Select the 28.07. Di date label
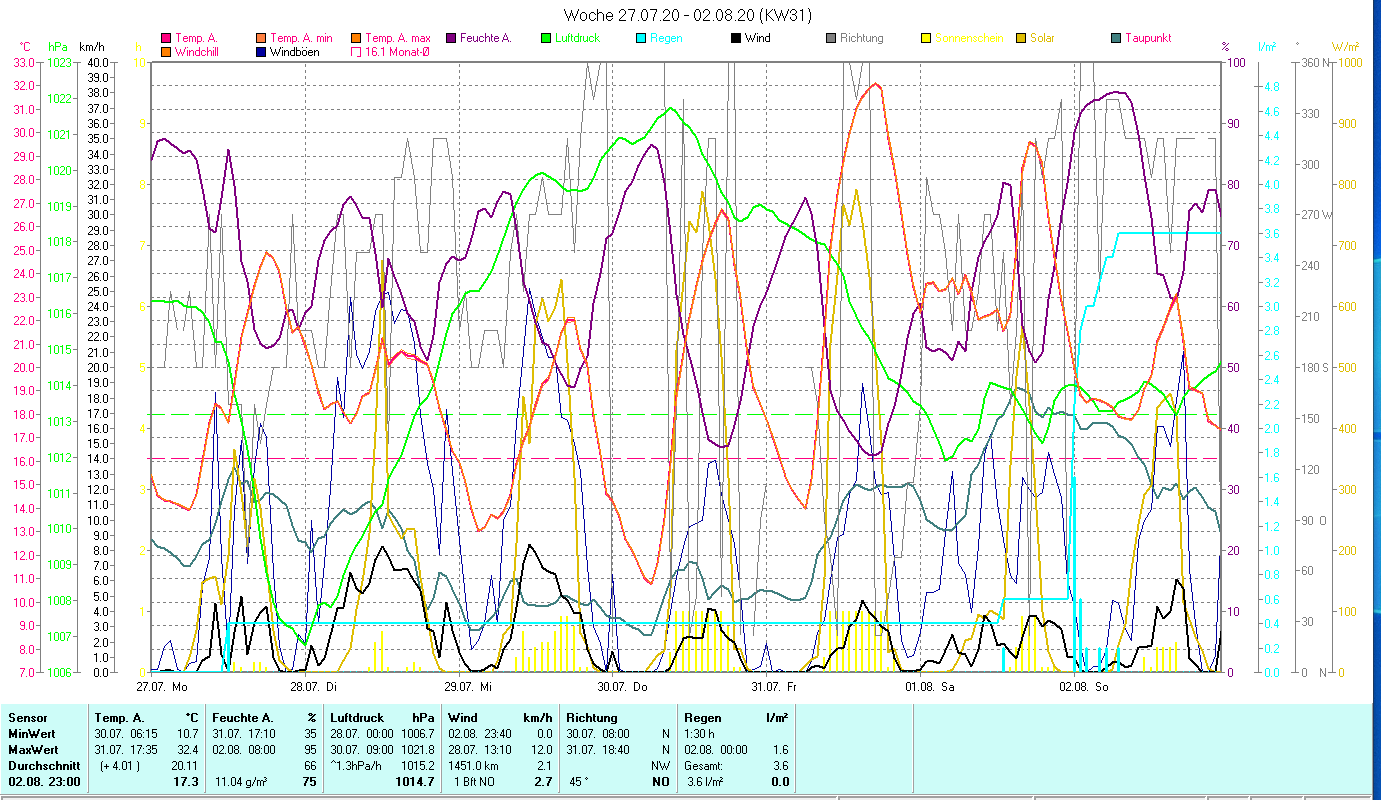The width and height of the screenshot is (1381, 800). pos(314,687)
